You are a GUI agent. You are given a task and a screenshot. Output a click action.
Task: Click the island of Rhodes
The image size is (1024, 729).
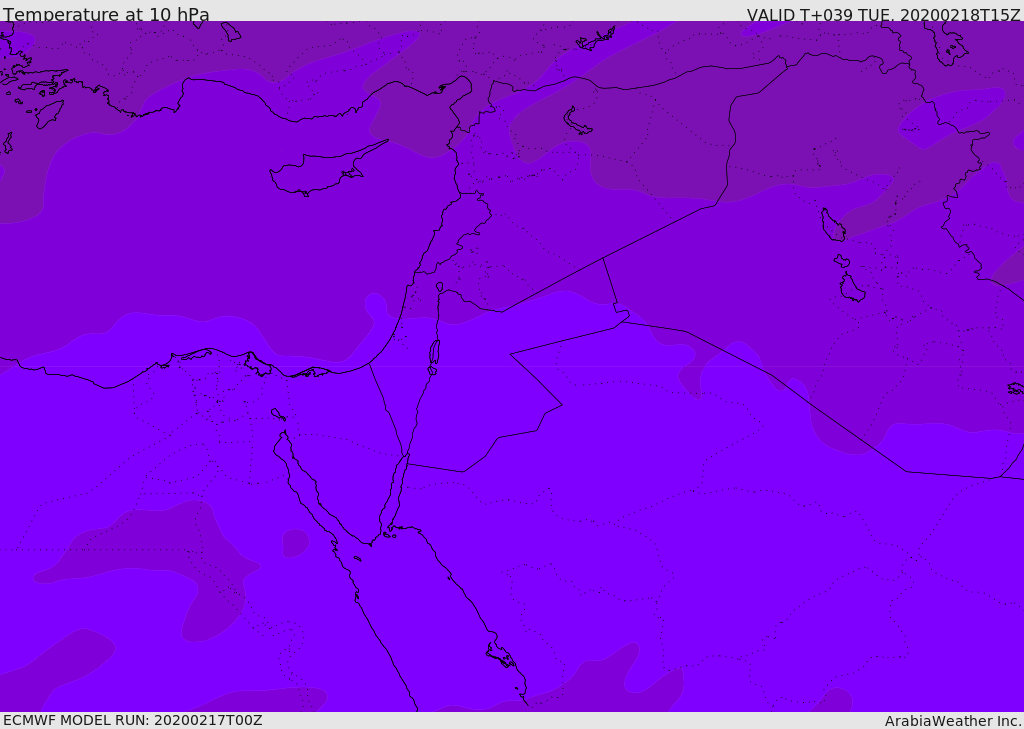[48, 114]
